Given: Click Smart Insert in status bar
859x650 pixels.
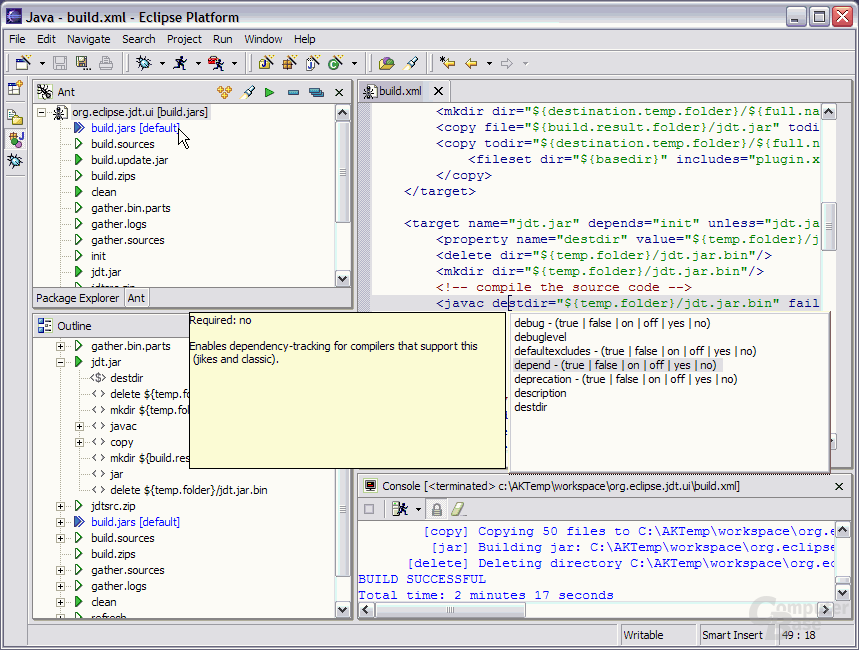Looking at the screenshot, I should tap(732, 635).
